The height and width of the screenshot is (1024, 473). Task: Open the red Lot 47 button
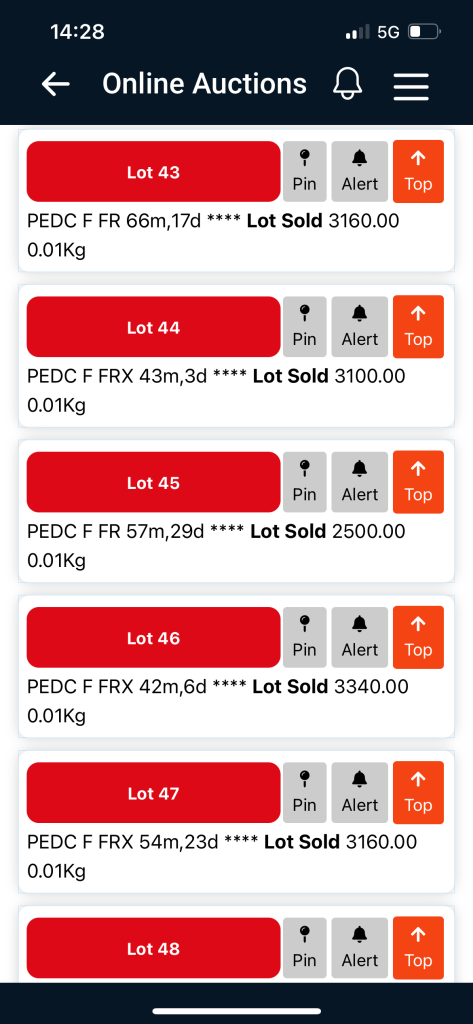(154, 793)
